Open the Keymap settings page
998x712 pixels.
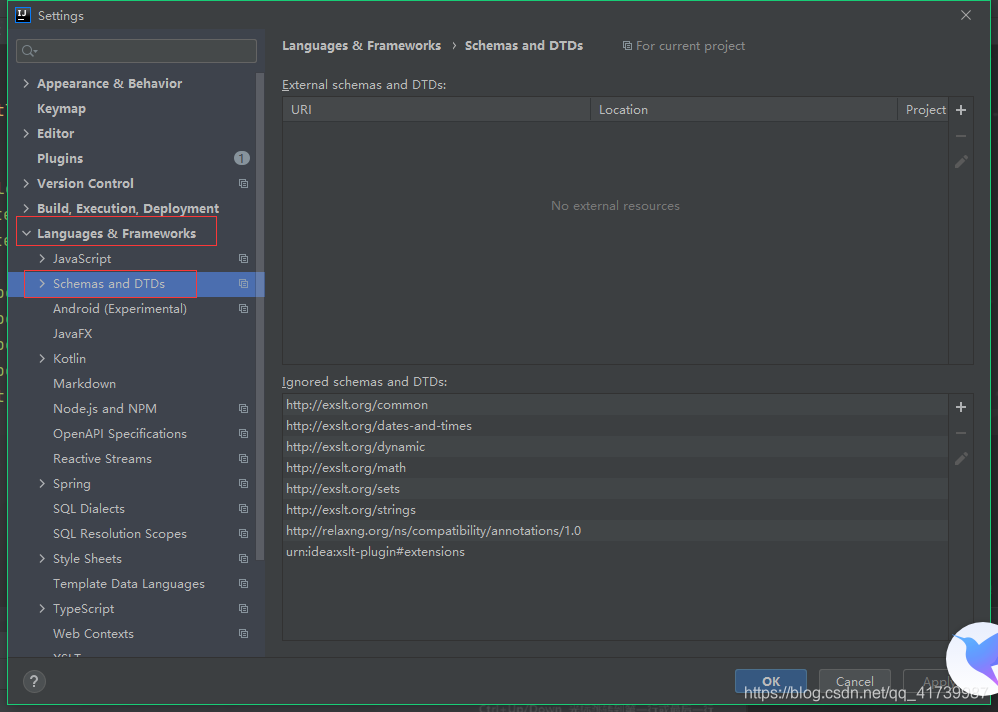point(61,109)
